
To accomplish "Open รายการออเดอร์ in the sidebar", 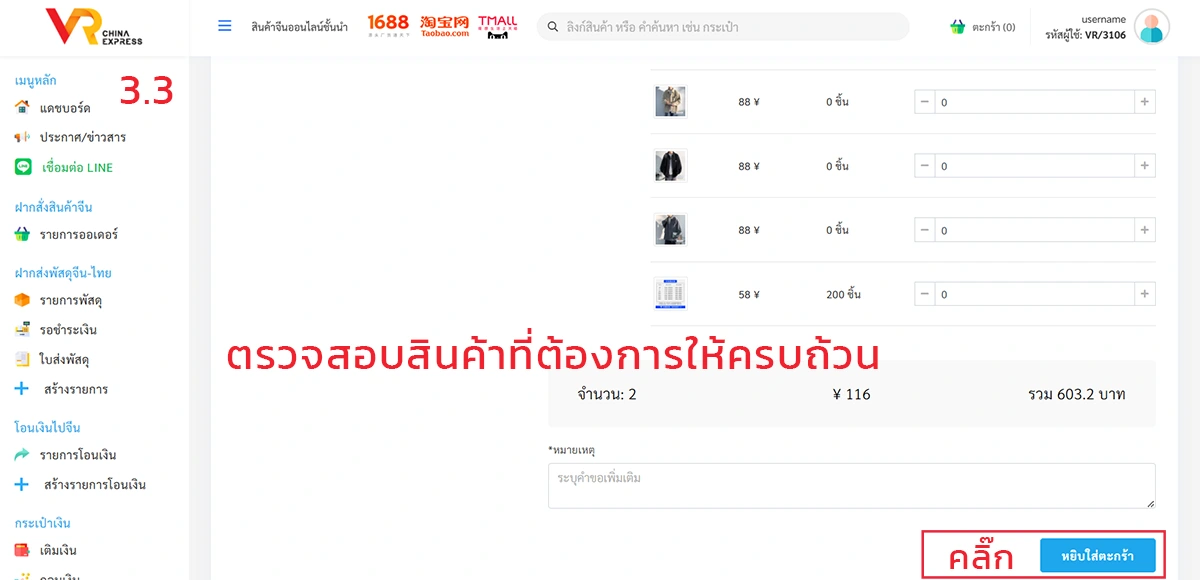I will point(79,234).
